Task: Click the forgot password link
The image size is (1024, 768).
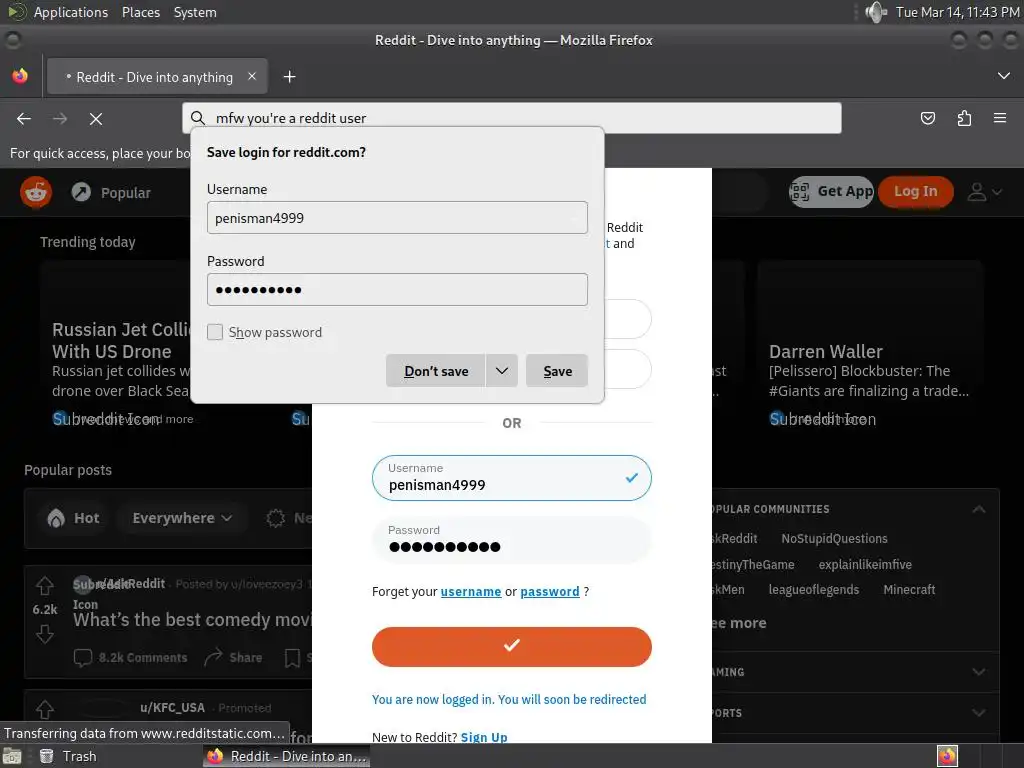Action: (x=550, y=592)
